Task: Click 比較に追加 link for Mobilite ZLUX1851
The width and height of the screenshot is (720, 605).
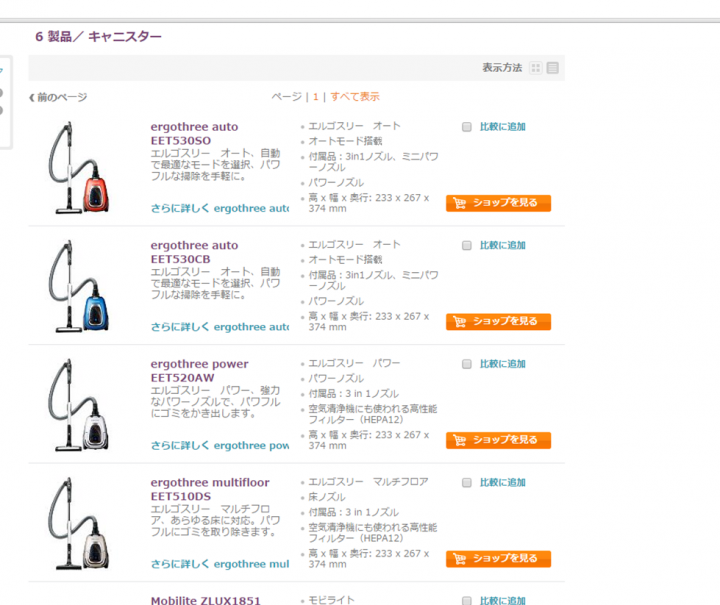Action: click(502, 600)
